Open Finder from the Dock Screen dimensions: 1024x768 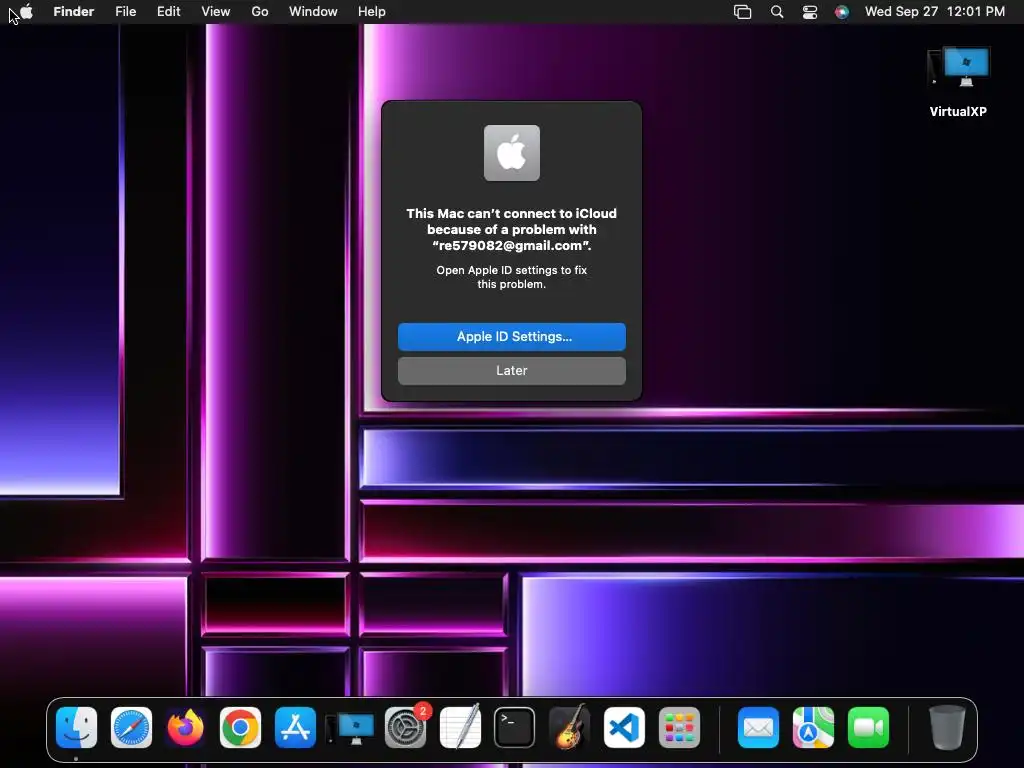(x=76, y=728)
